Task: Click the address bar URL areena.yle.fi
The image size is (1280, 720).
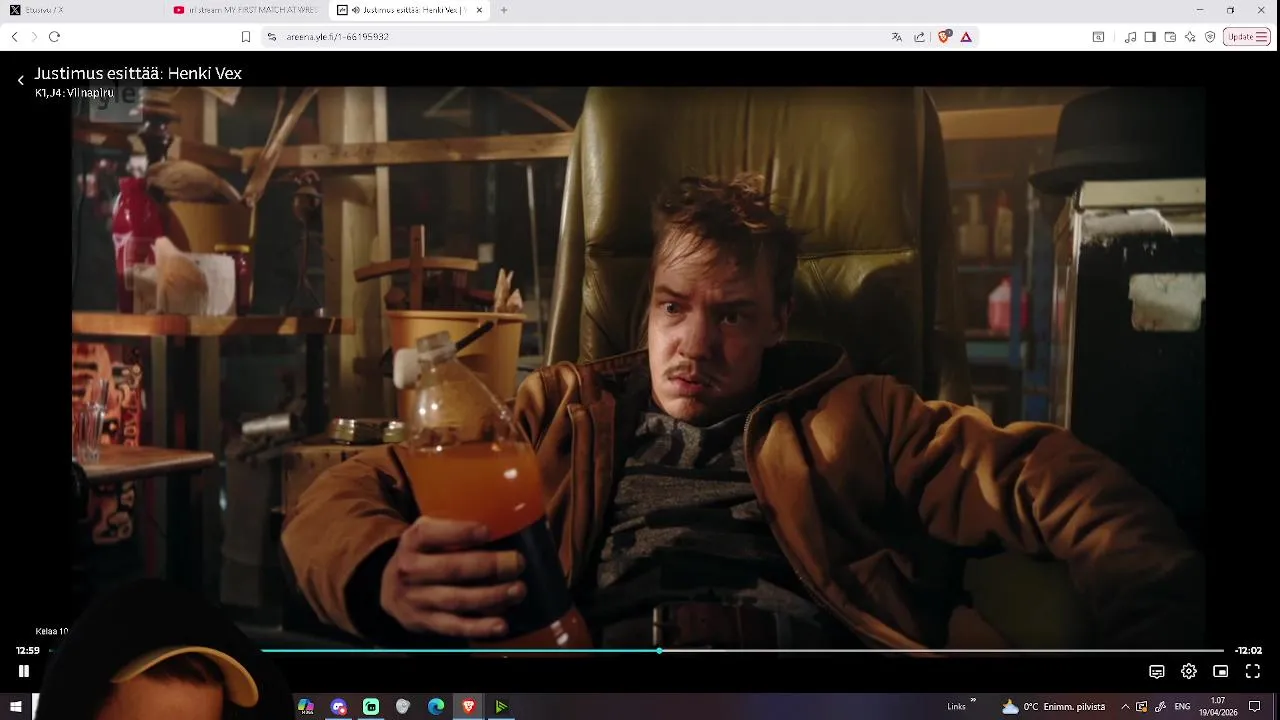Action: (337, 37)
